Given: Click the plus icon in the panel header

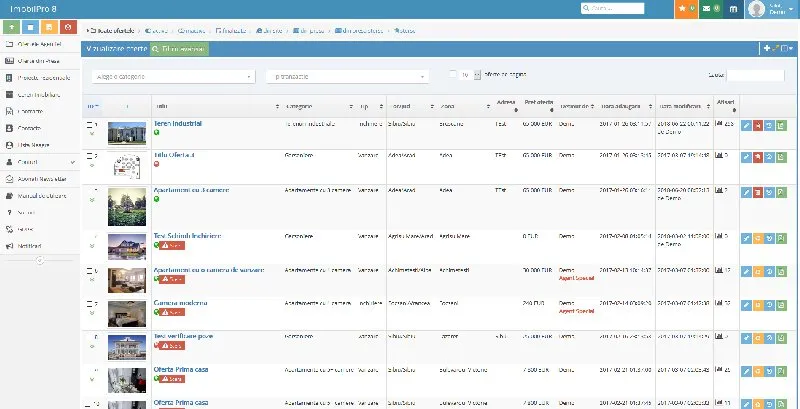Looking at the screenshot, I should pos(766,48).
